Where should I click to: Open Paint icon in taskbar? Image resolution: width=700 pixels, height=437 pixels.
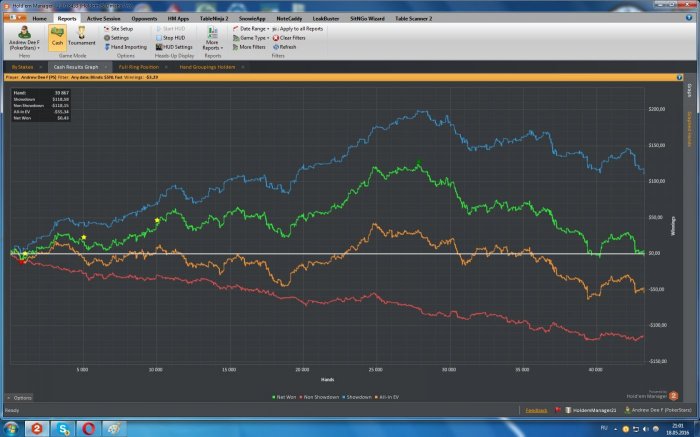(114, 429)
